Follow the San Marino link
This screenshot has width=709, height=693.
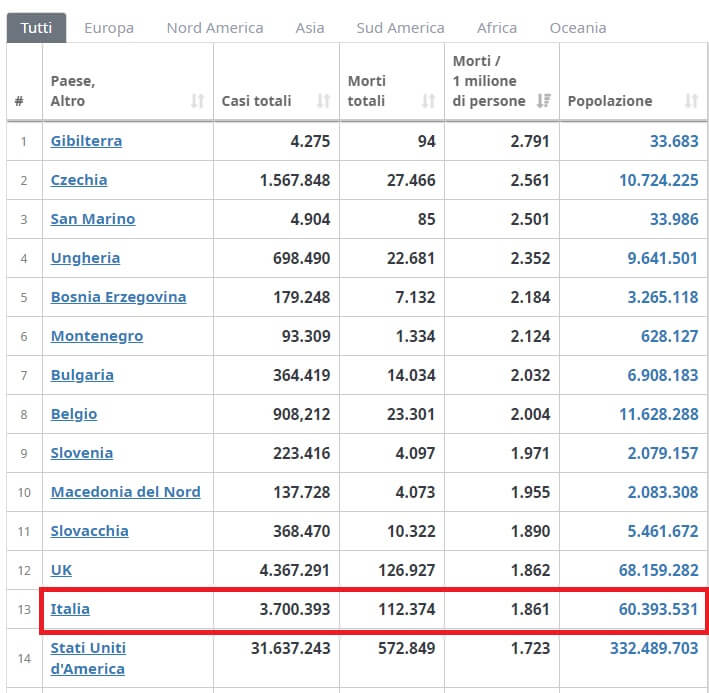(x=93, y=219)
